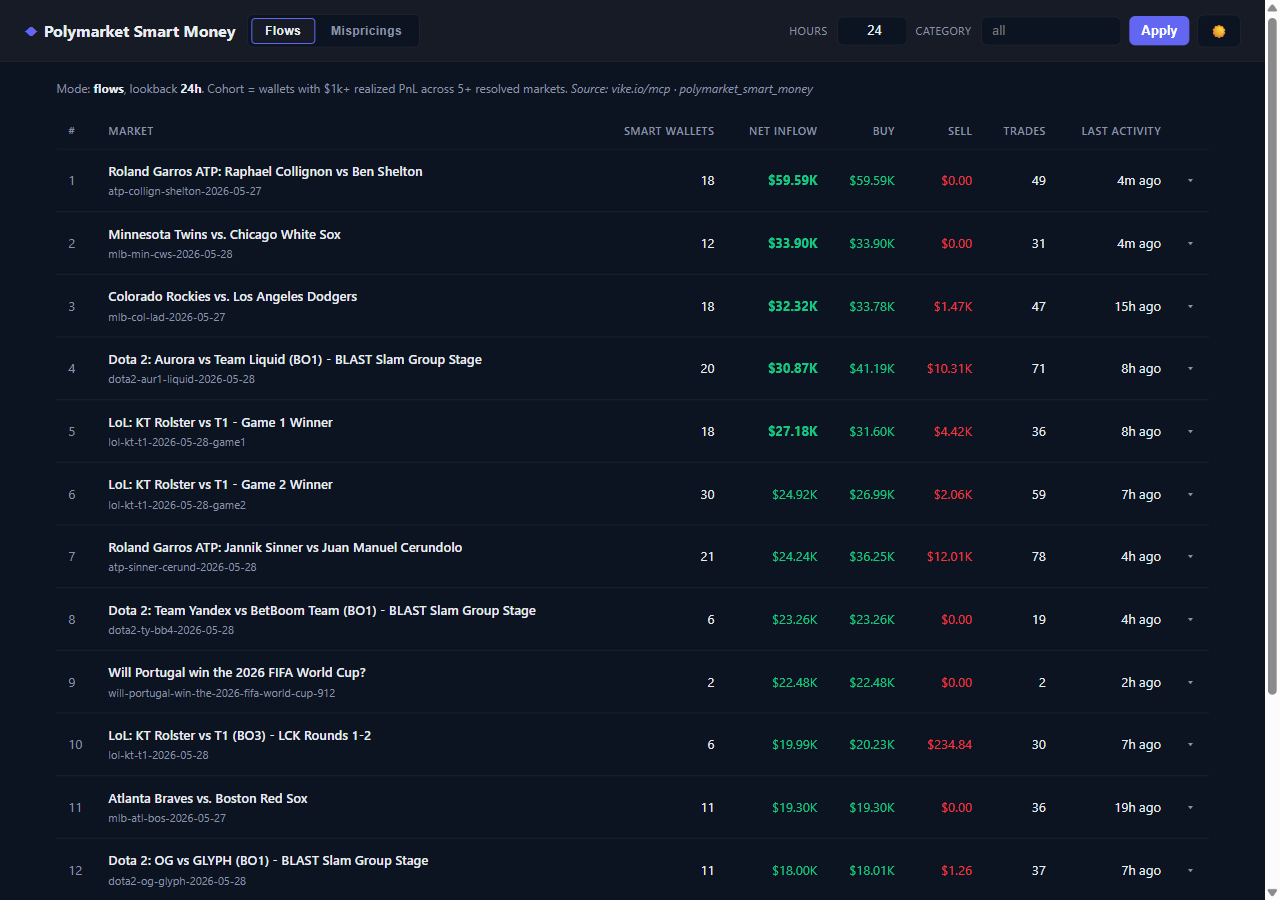Click the 2h ago activity cell
This screenshot has width=1280, height=900.
[x=1141, y=683]
